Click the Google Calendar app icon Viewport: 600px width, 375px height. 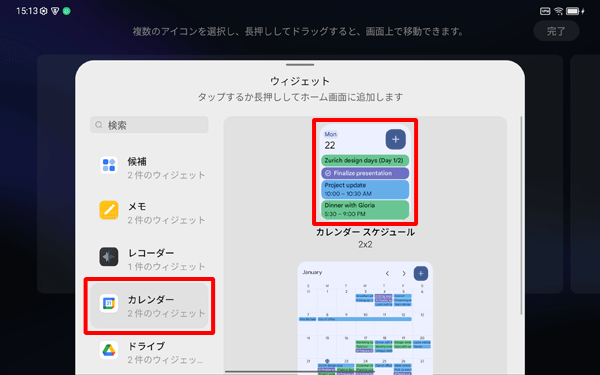pos(109,303)
